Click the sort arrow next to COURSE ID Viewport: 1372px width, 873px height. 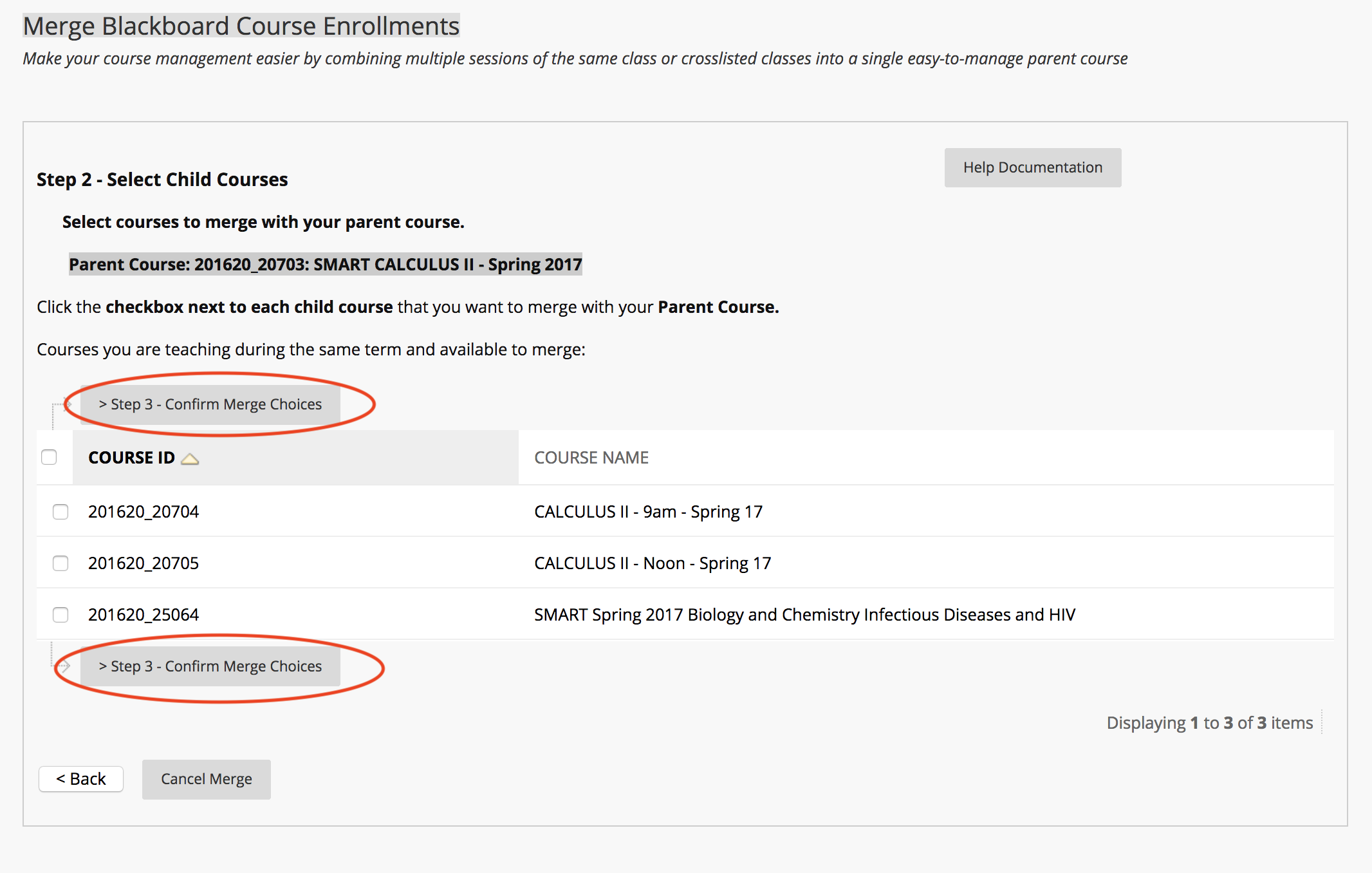coord(190,459)
